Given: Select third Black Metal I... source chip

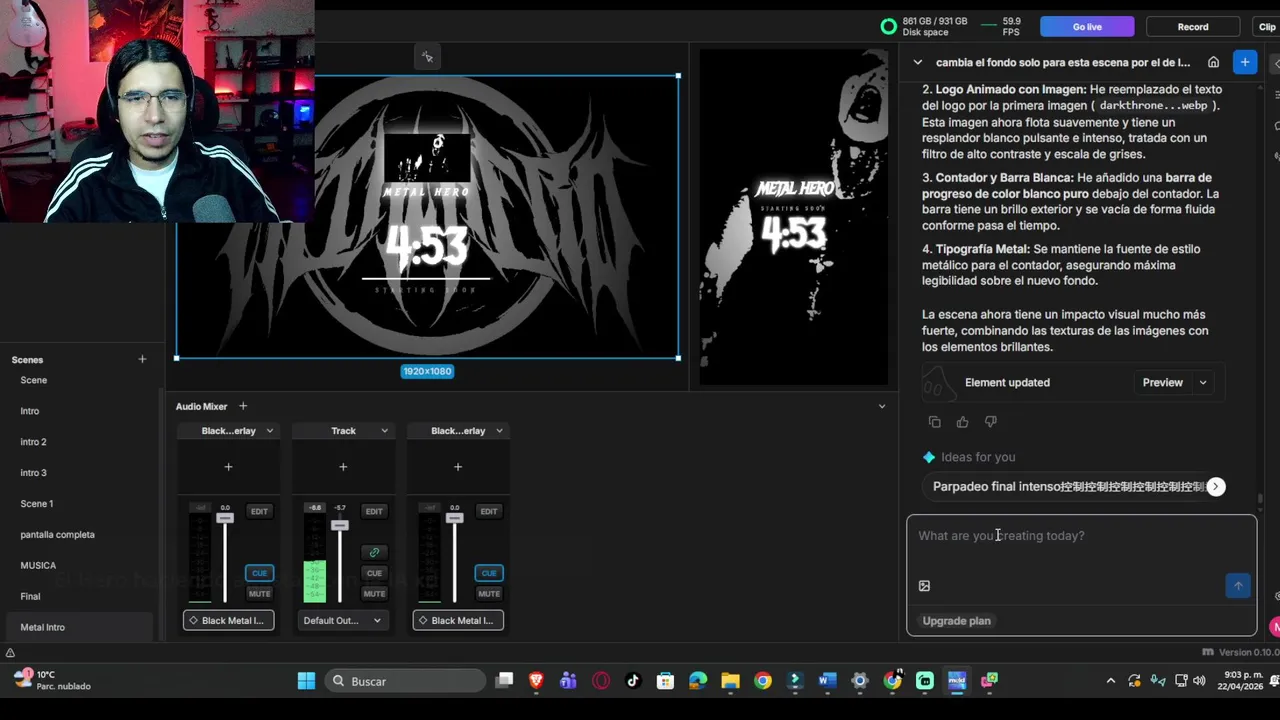Looking at the screenshot, I should [x=458, y=620].
